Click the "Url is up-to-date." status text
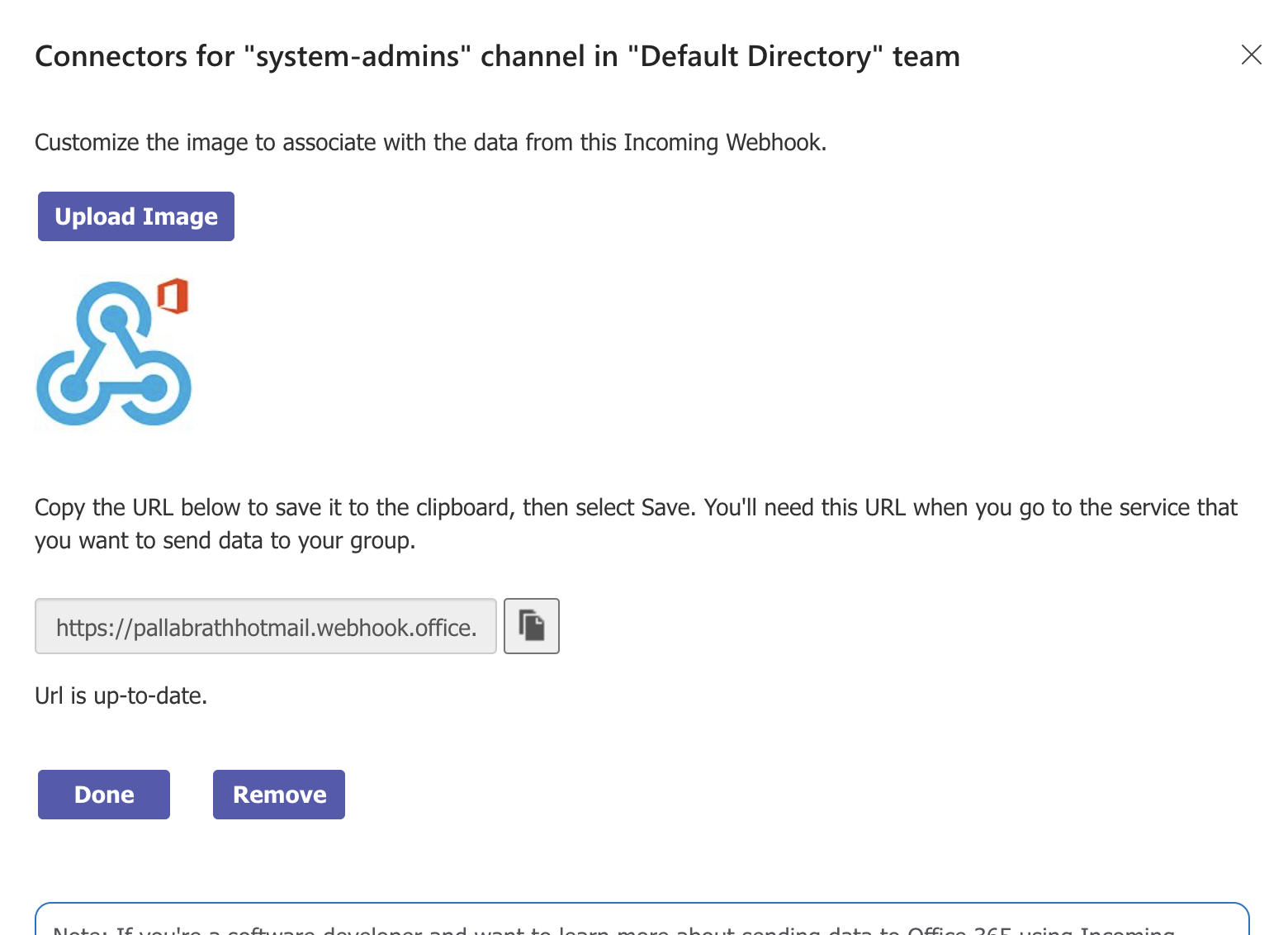This screenshot has height=935, width=1288. (121, 696)
